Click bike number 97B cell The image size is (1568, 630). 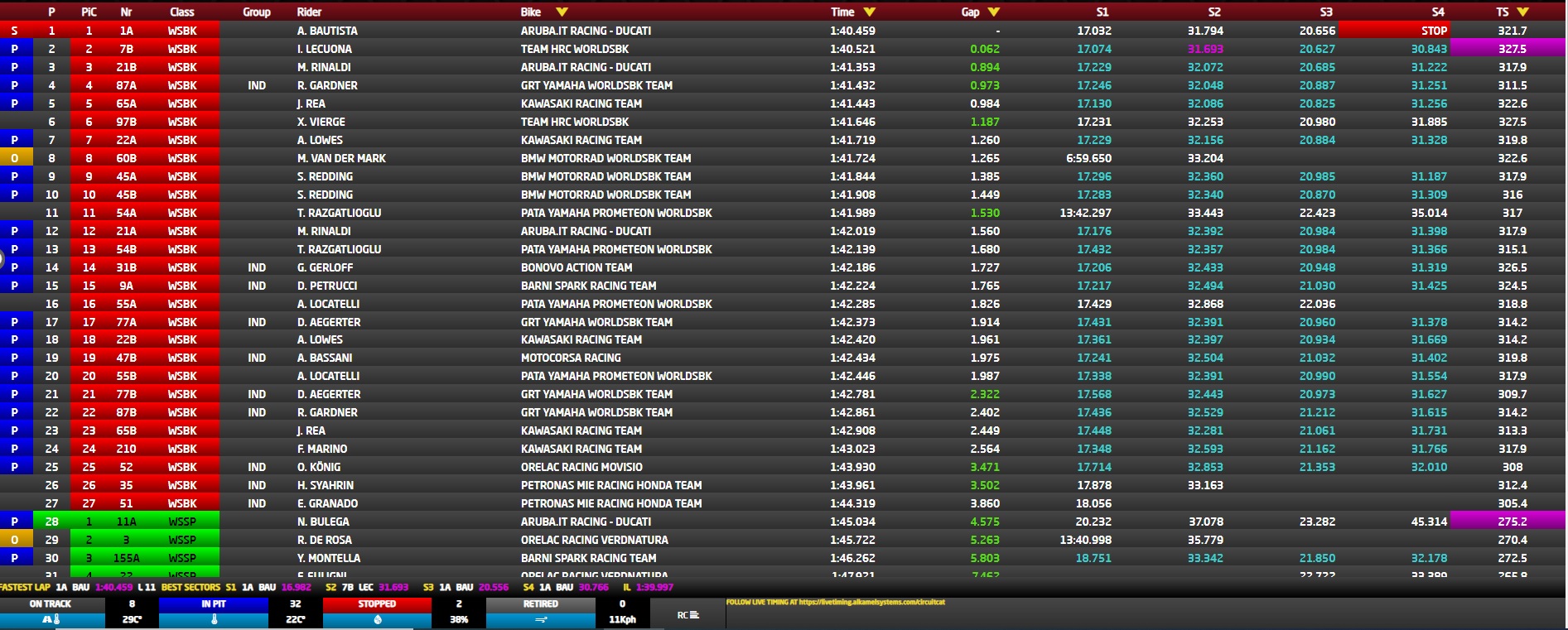(126, 122)
